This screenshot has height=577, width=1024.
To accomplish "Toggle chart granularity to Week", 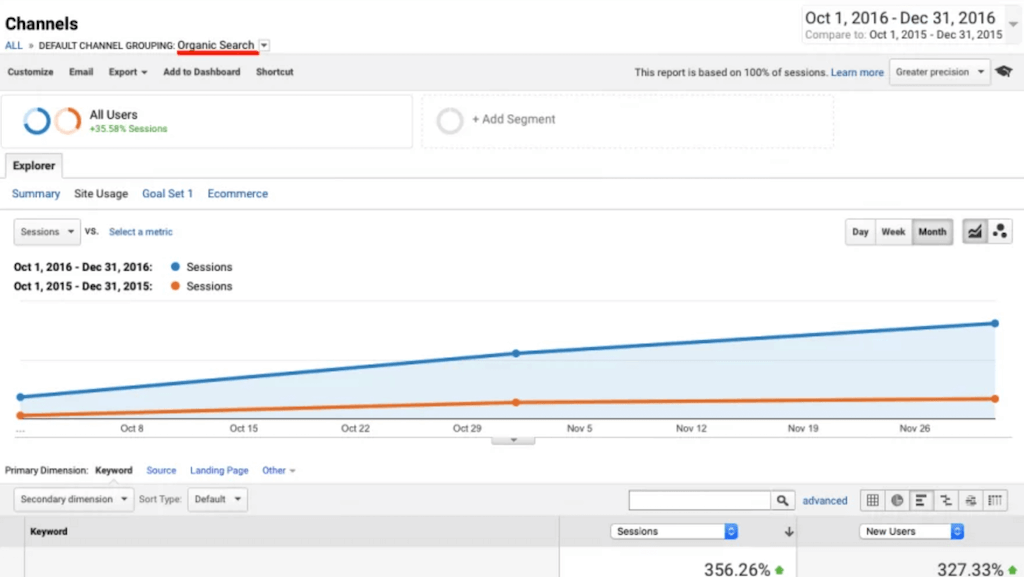I will (x=893, y=232).
